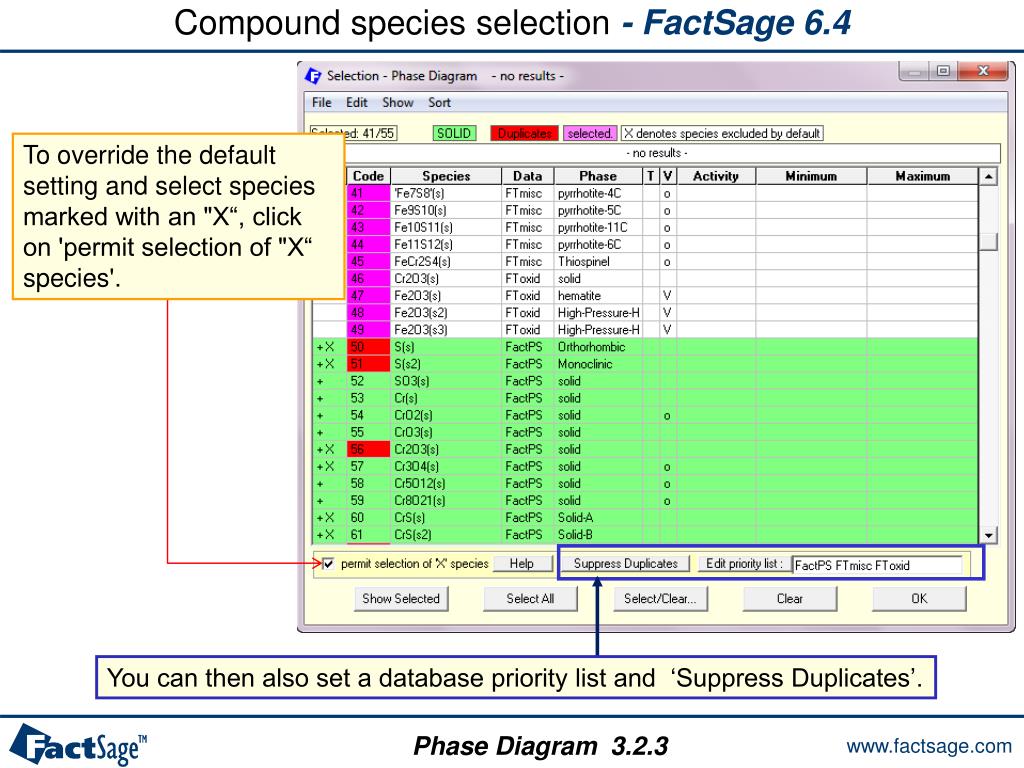The image size is (1024, 768).
Task: Select species row Cr5O12(s)
Action: pyautogui.click(x=646, y=483)
